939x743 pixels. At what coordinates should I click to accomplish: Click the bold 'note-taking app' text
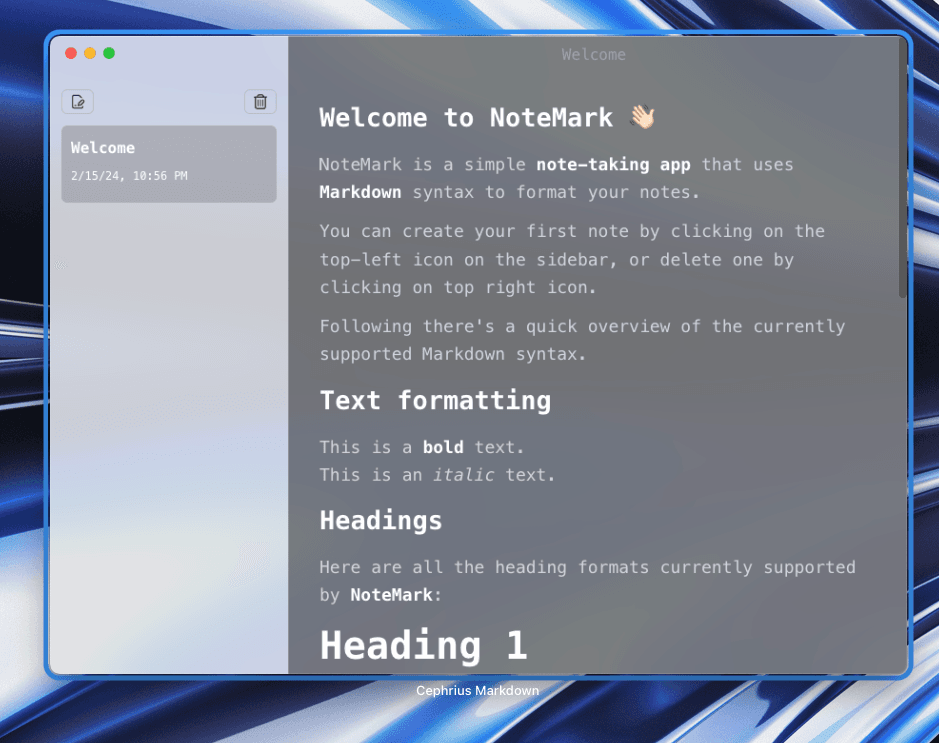click(613, 165)
